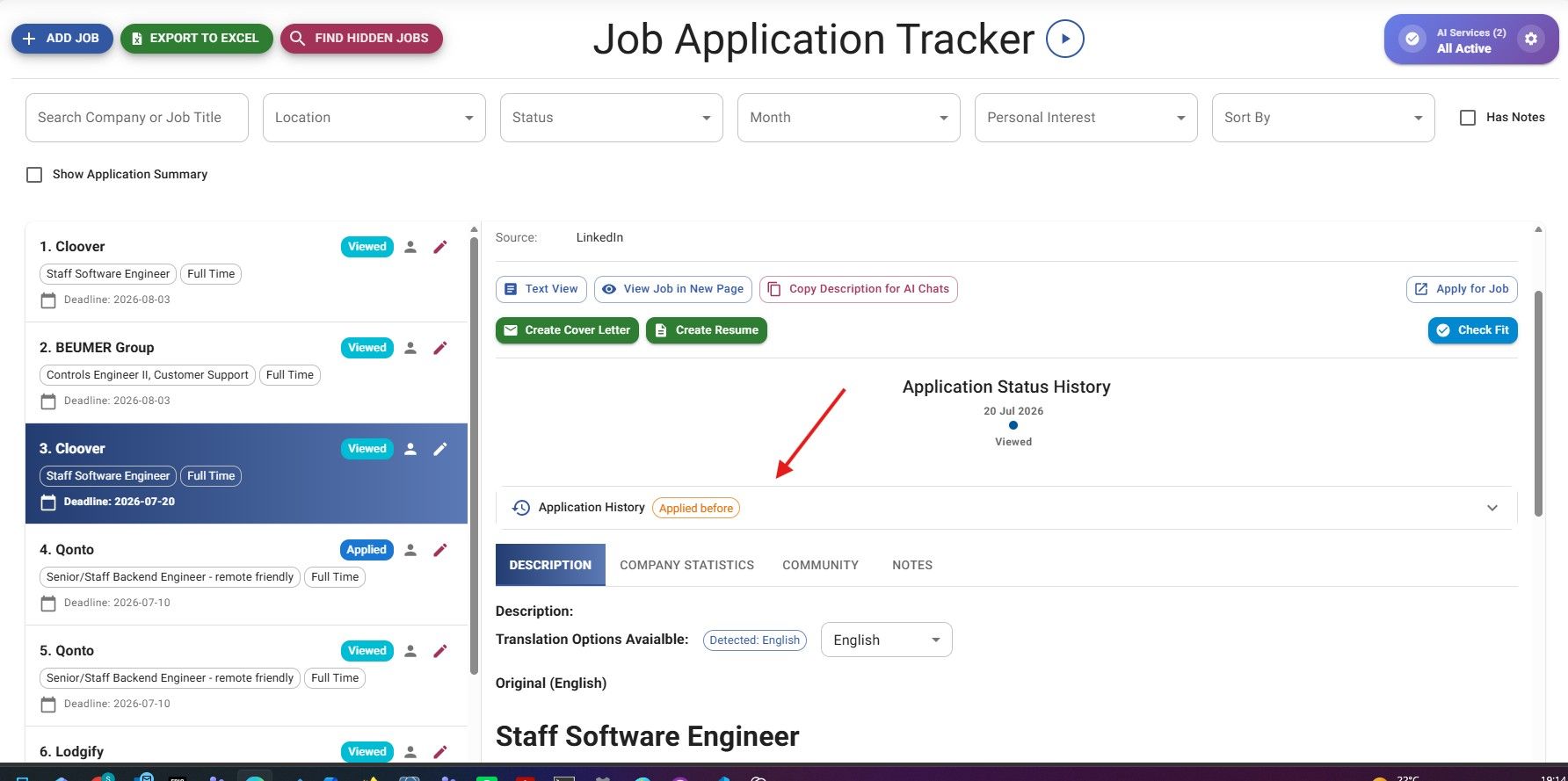Open the NOTES tab
The image size is (1568, 781).
[x=912, y=565]
